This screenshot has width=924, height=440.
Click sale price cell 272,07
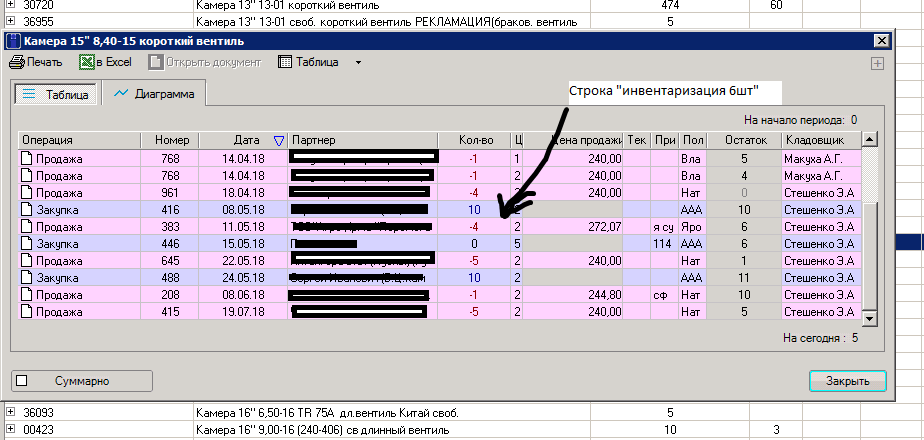[573, 226]
